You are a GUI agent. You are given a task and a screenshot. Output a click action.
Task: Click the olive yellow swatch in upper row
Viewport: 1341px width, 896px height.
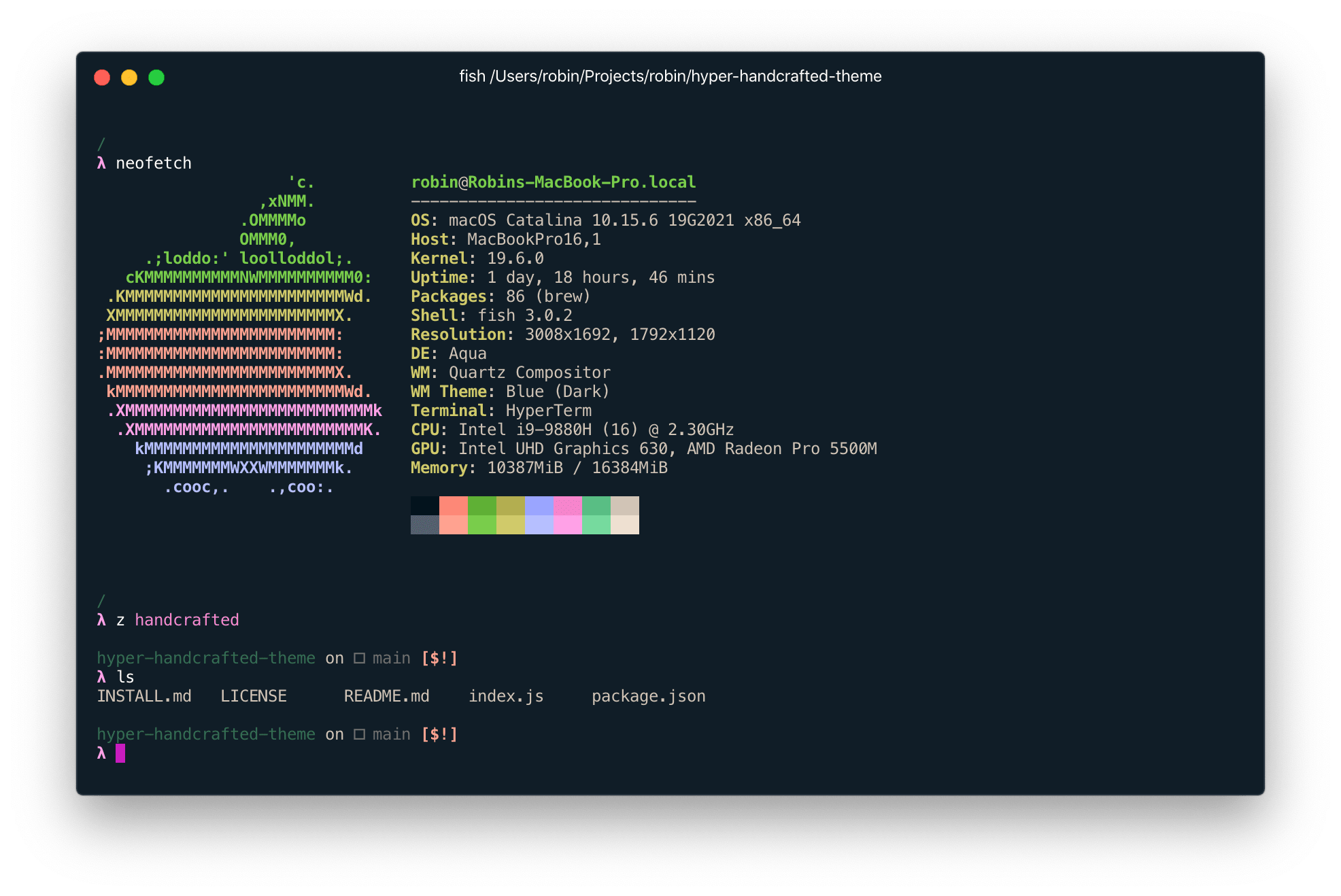[x=511, y=506]
